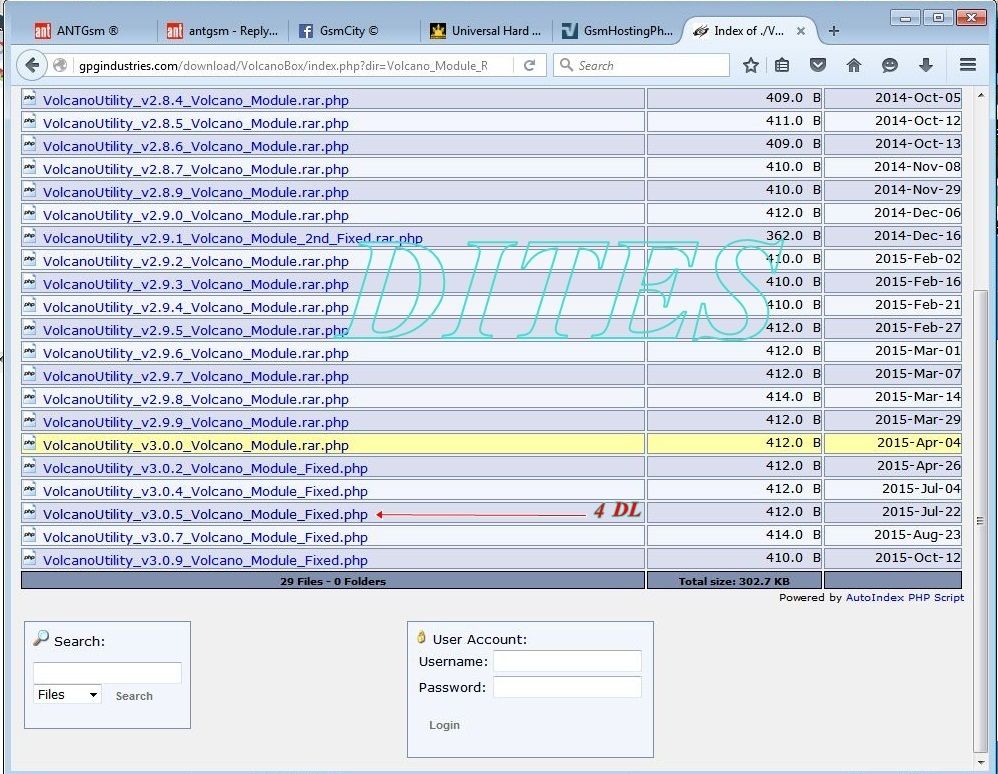Click the browser address bar URL
The image size is (998, 774).
tap(283, 66)
